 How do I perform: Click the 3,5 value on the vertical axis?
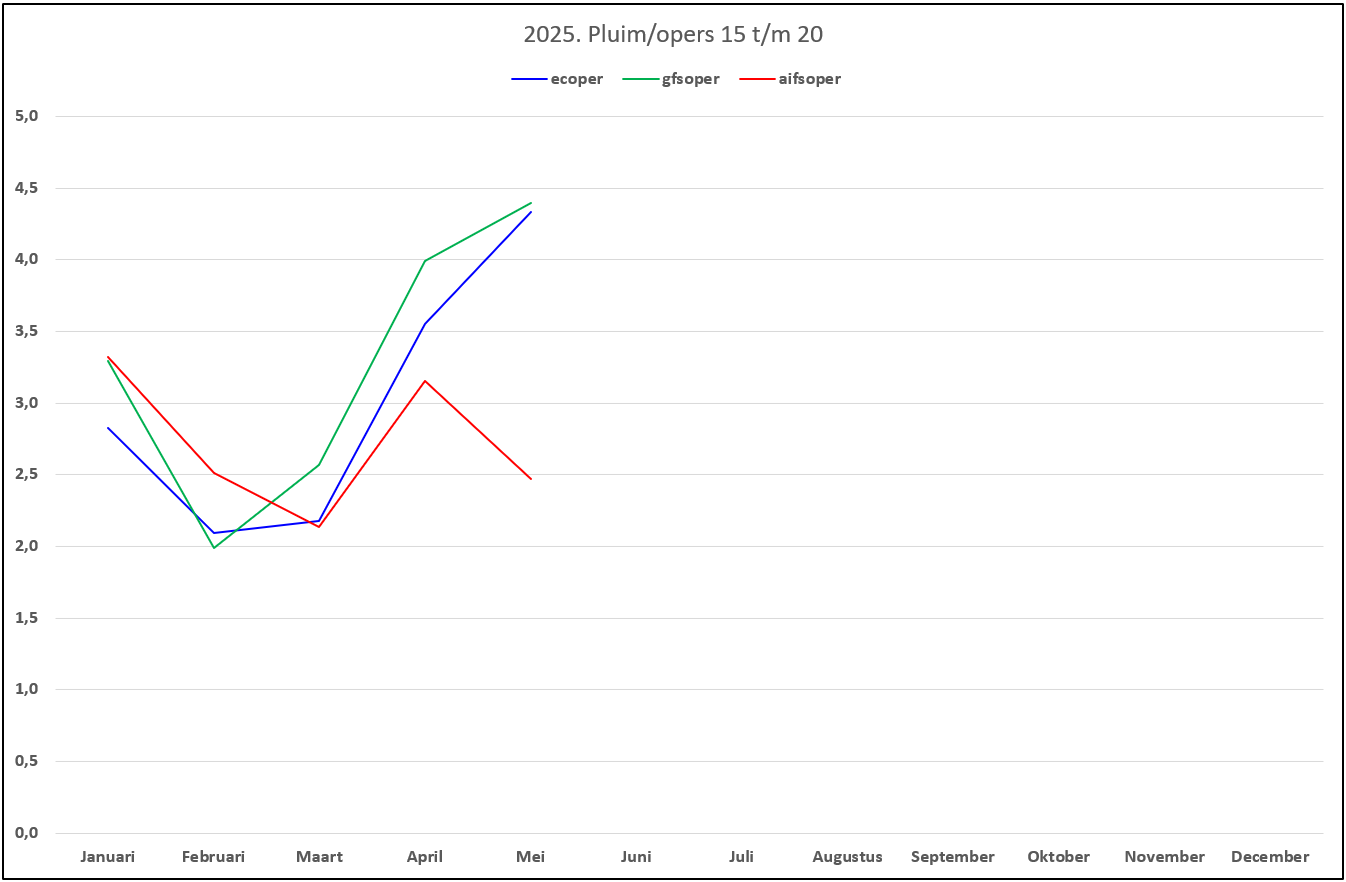tap(27, 331)
